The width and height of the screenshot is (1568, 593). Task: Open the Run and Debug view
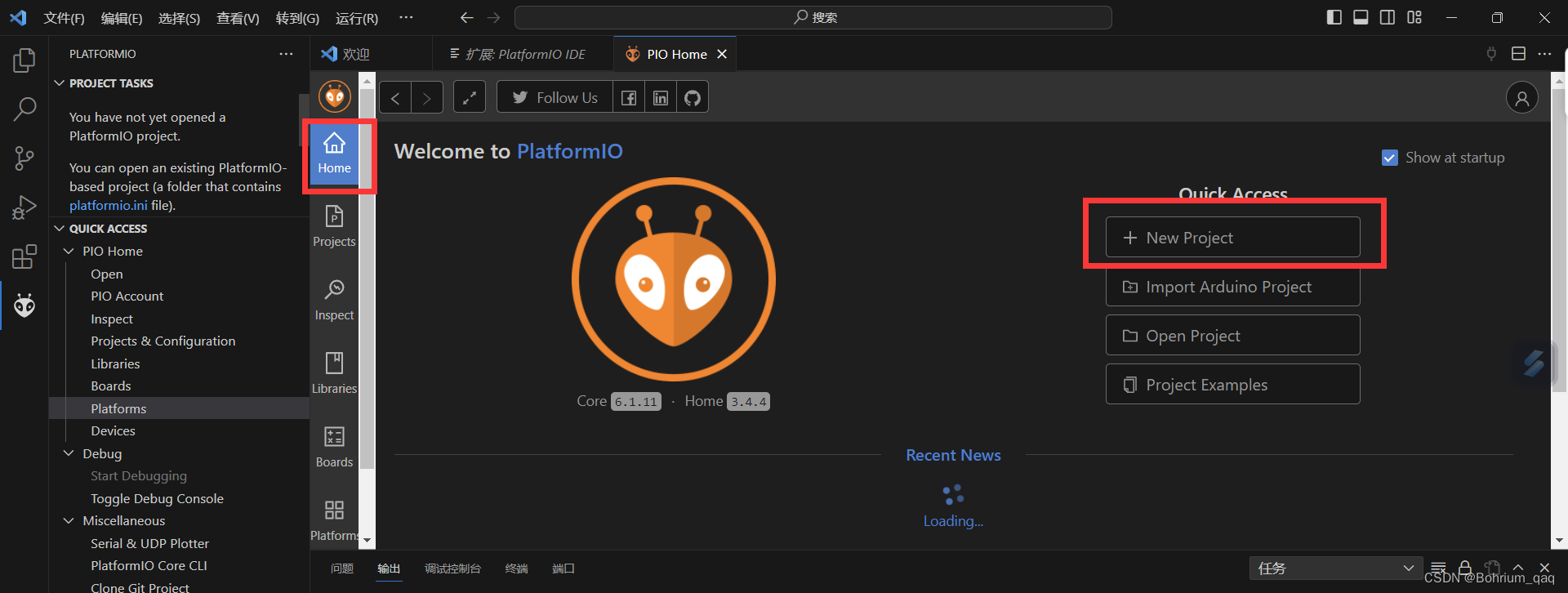24,207
